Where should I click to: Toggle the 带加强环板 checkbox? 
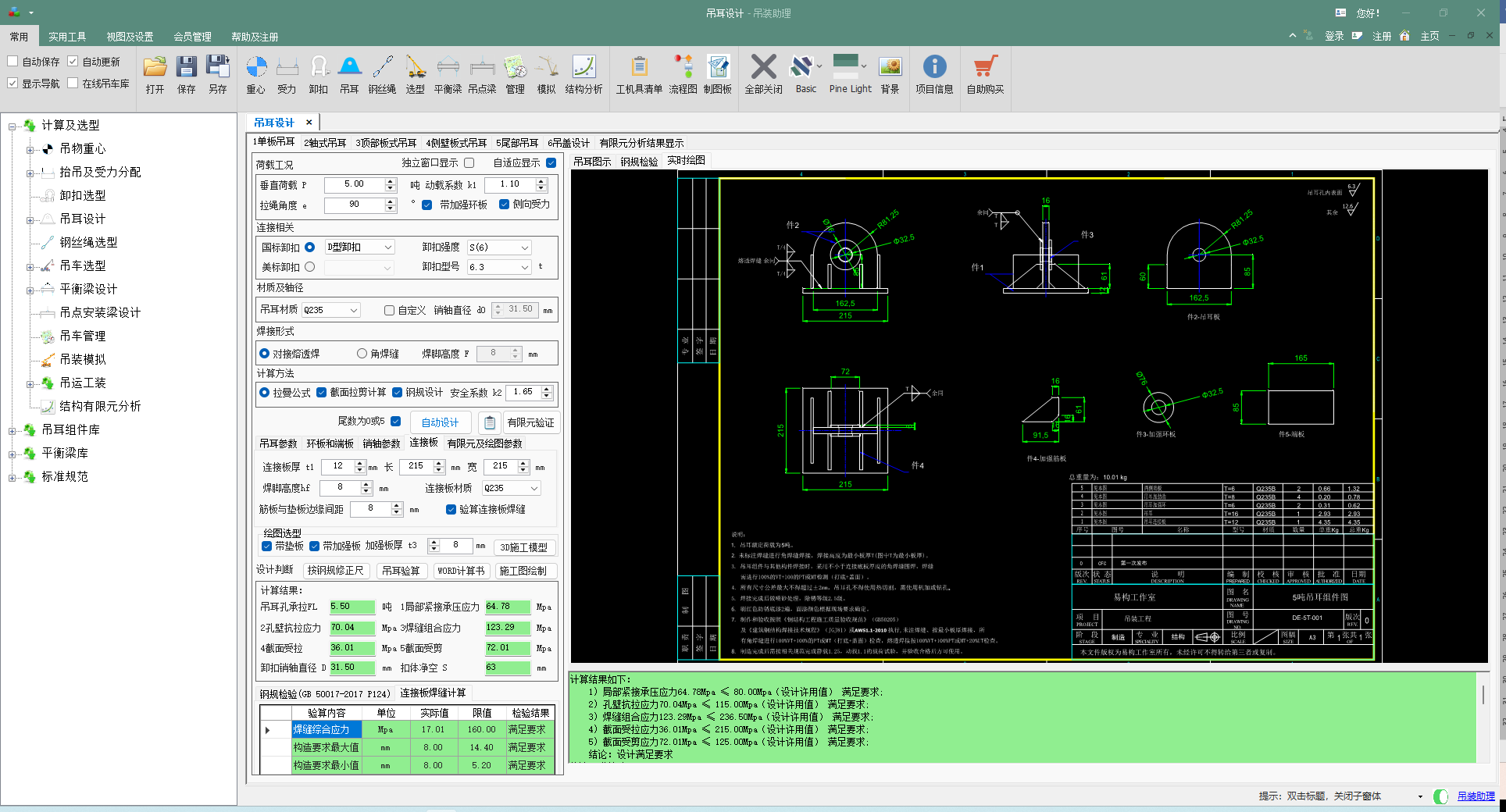tap(427, 205)
